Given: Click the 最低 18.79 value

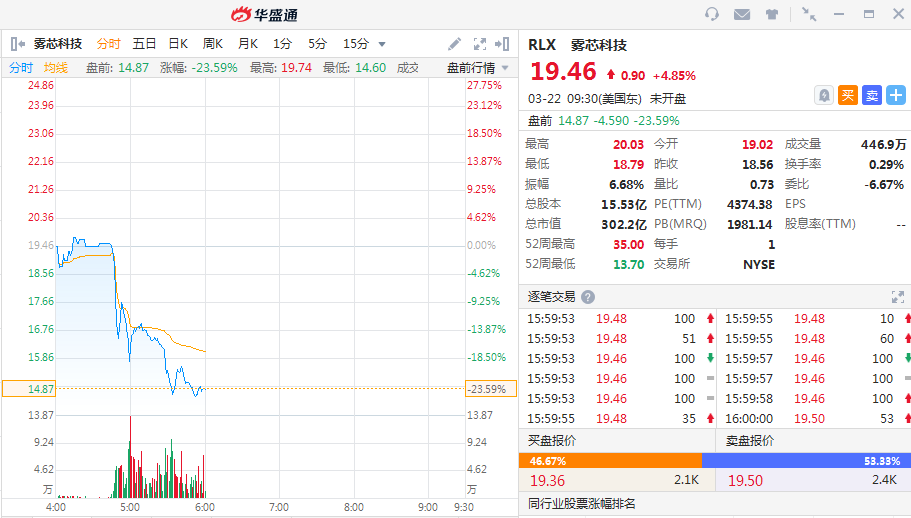Looking at the screenshot, I should click(628, 164).
